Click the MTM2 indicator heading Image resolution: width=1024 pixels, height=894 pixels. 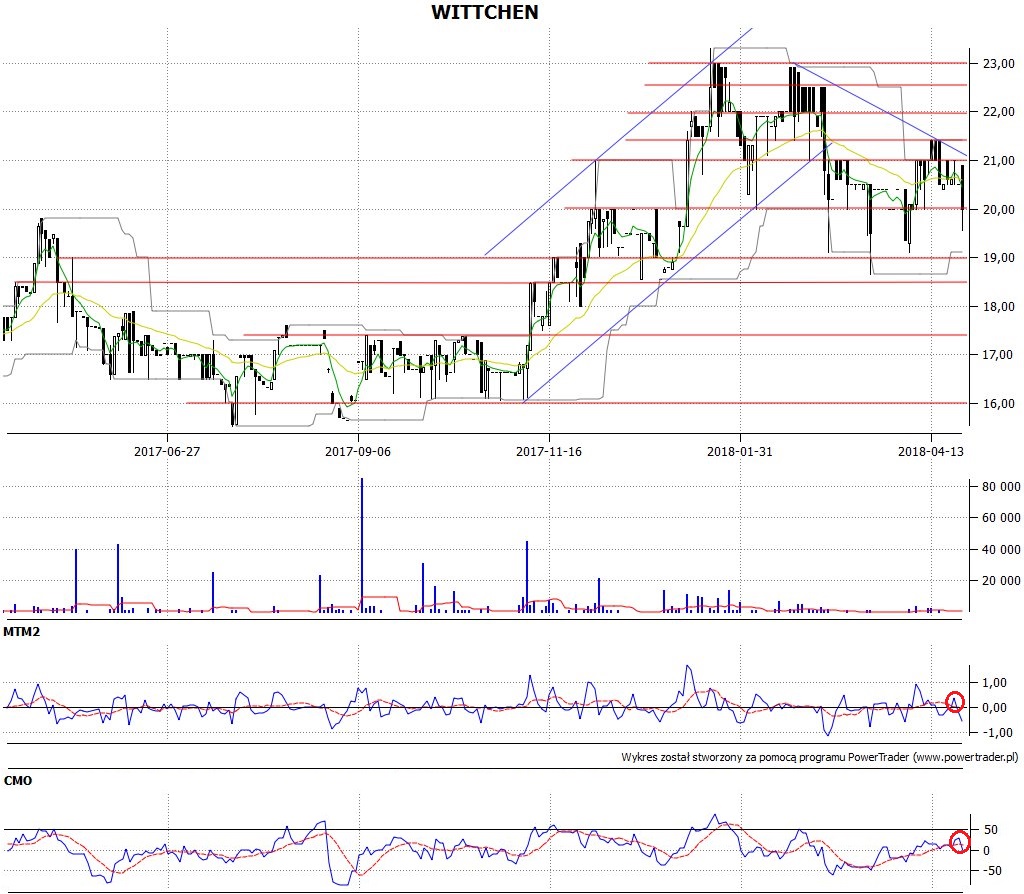click(22, 631)
